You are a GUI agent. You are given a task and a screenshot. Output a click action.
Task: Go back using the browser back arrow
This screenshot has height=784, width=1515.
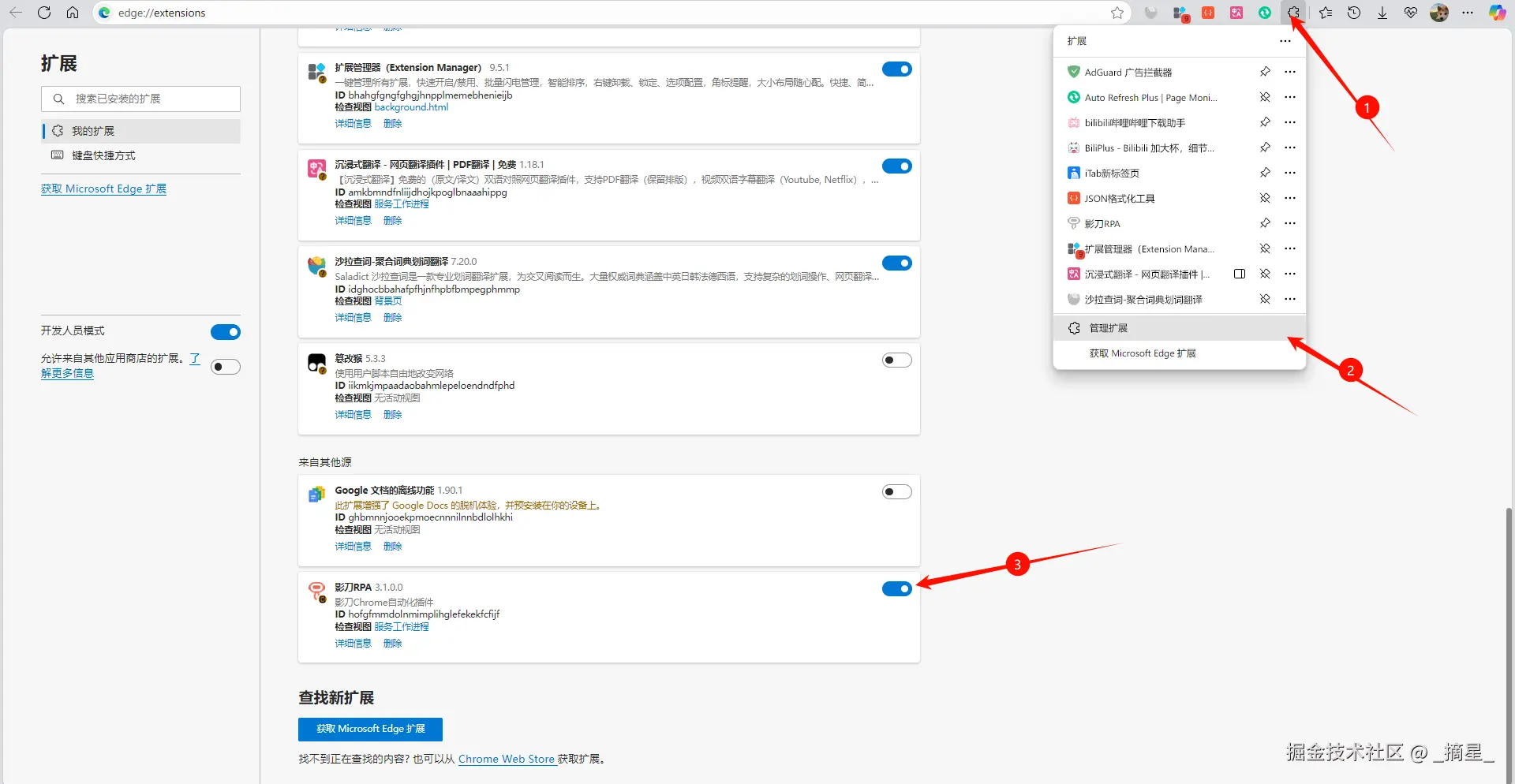(x=16, y=13)
